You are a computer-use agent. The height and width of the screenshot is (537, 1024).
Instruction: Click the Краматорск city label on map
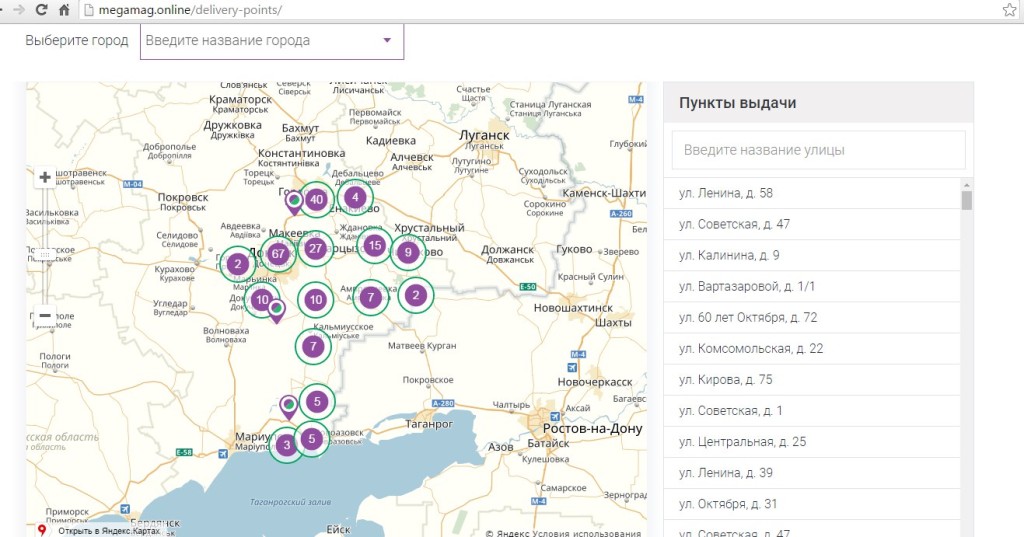tap(240, 99)
